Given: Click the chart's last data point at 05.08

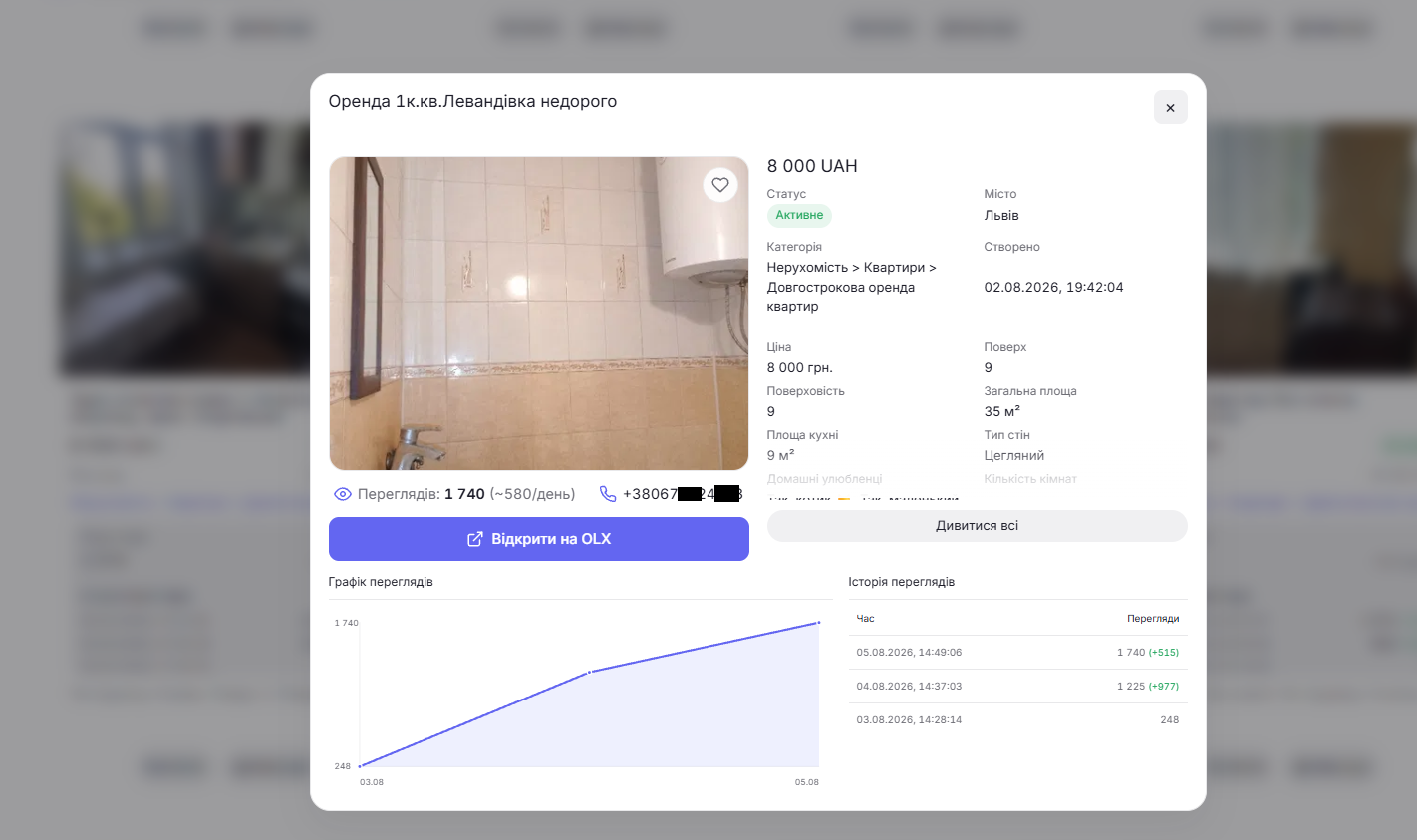Looking at the screenshot, I should pyautogui.click(x=819, y=622).
